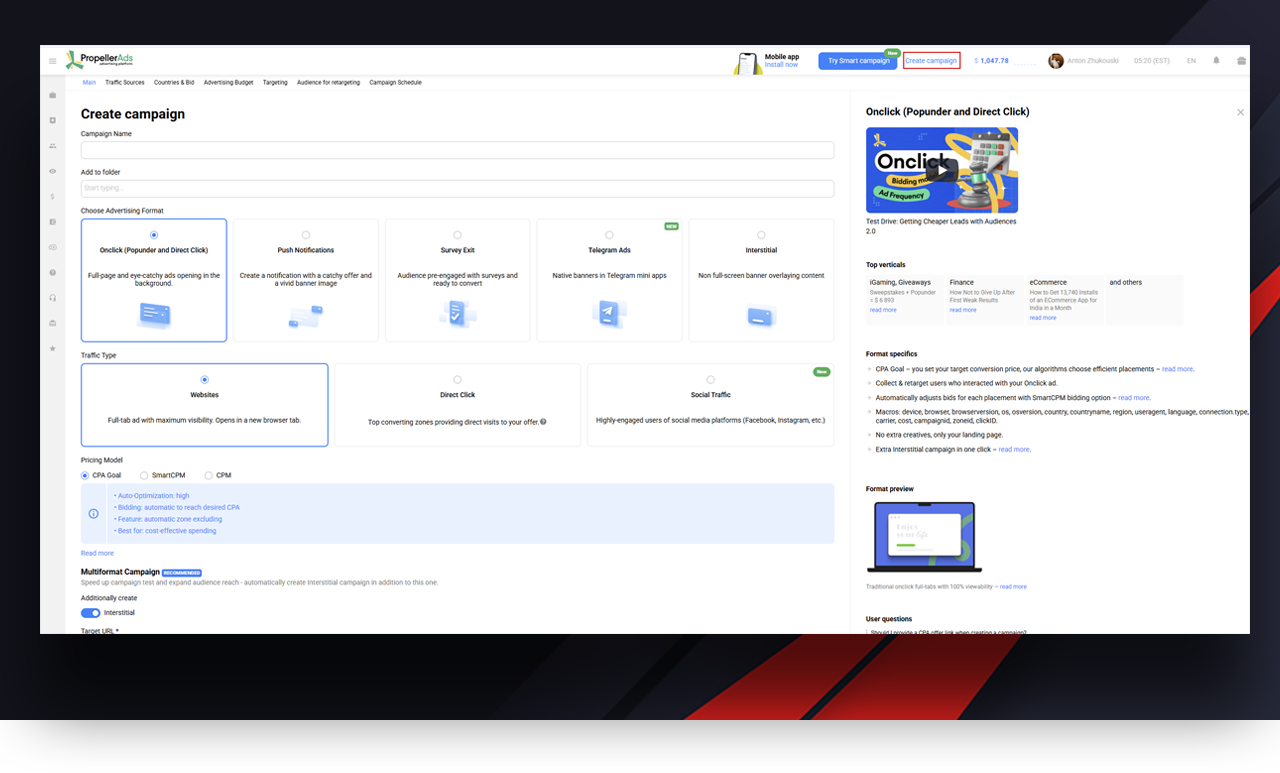Image resolution: width=1280 pixels, height=773 pixels.
Task: Click Create campaign link in header
Action: pyautogui.click(x=931, y=61)
